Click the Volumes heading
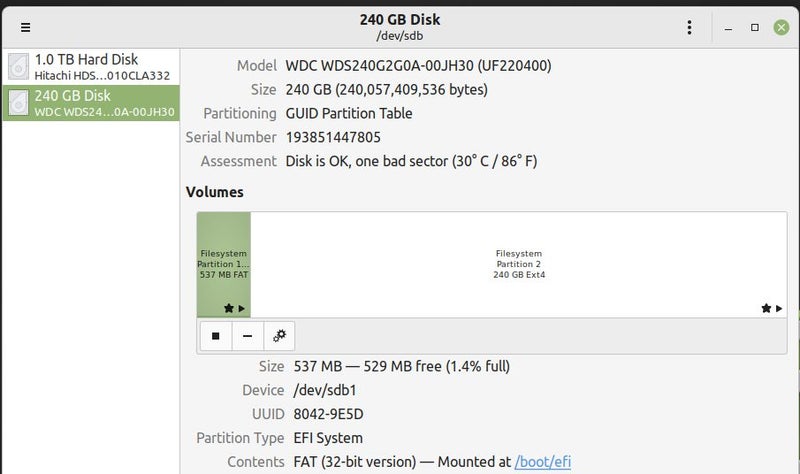The image size is (800, 474). tap(215, 192)
